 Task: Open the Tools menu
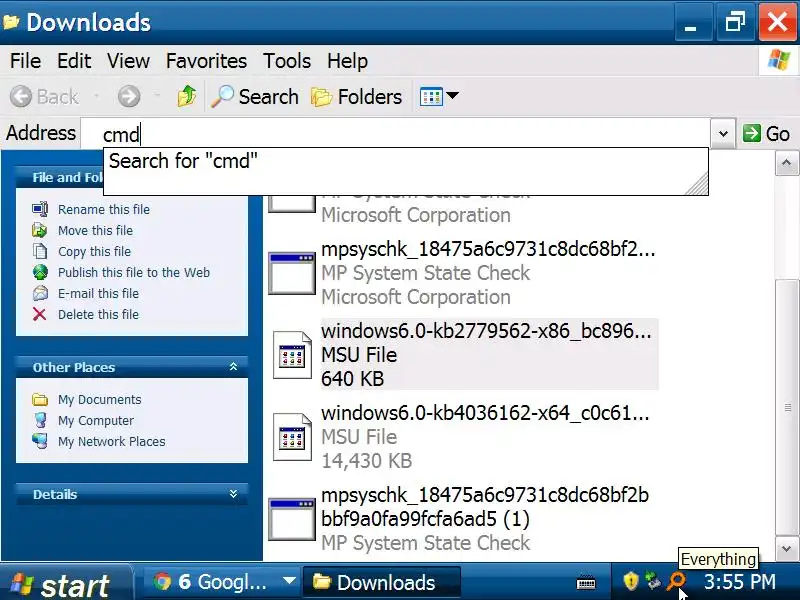(287, 61)
